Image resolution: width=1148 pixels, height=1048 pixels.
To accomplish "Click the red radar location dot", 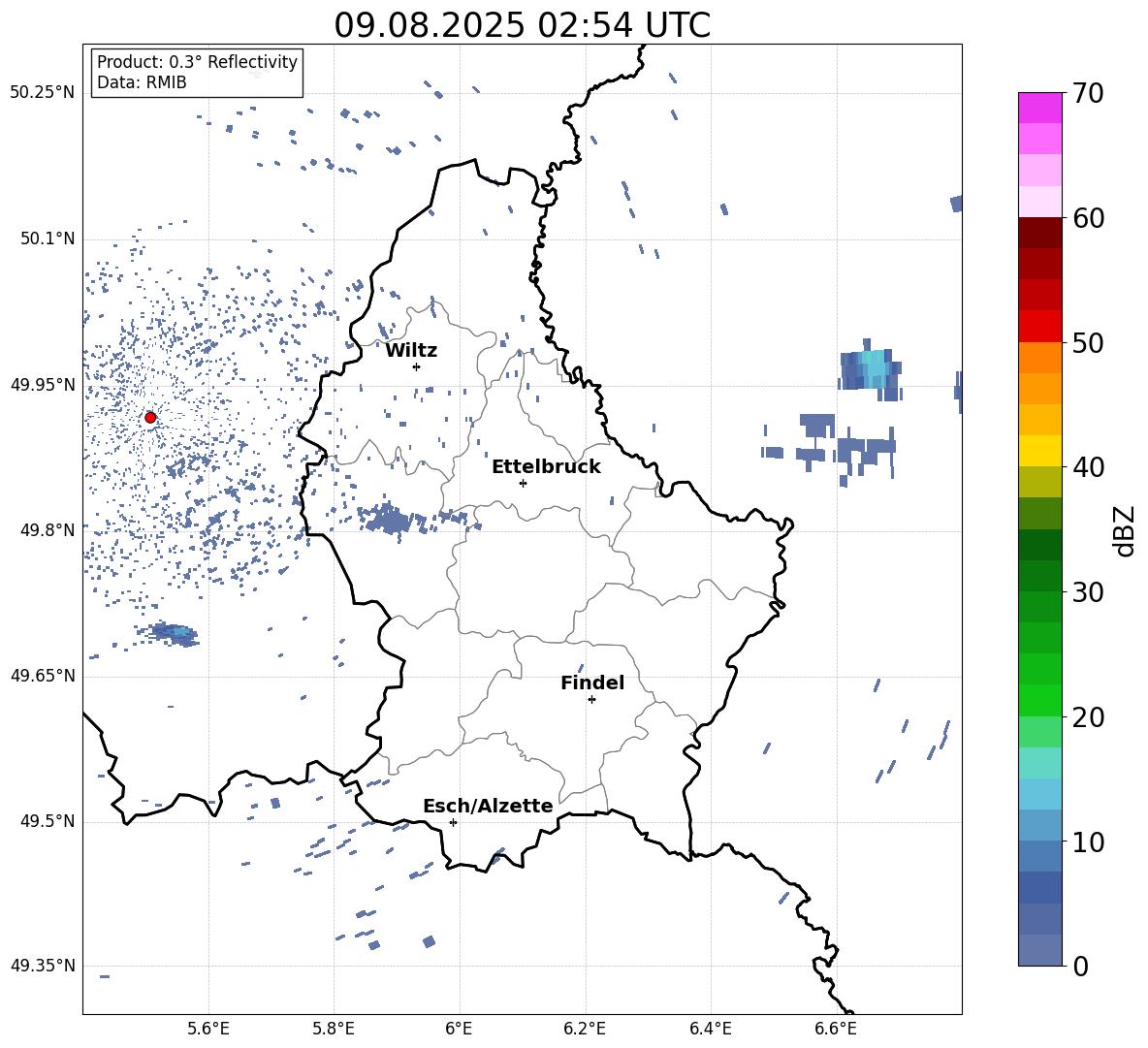I will (x=150, y=418).
